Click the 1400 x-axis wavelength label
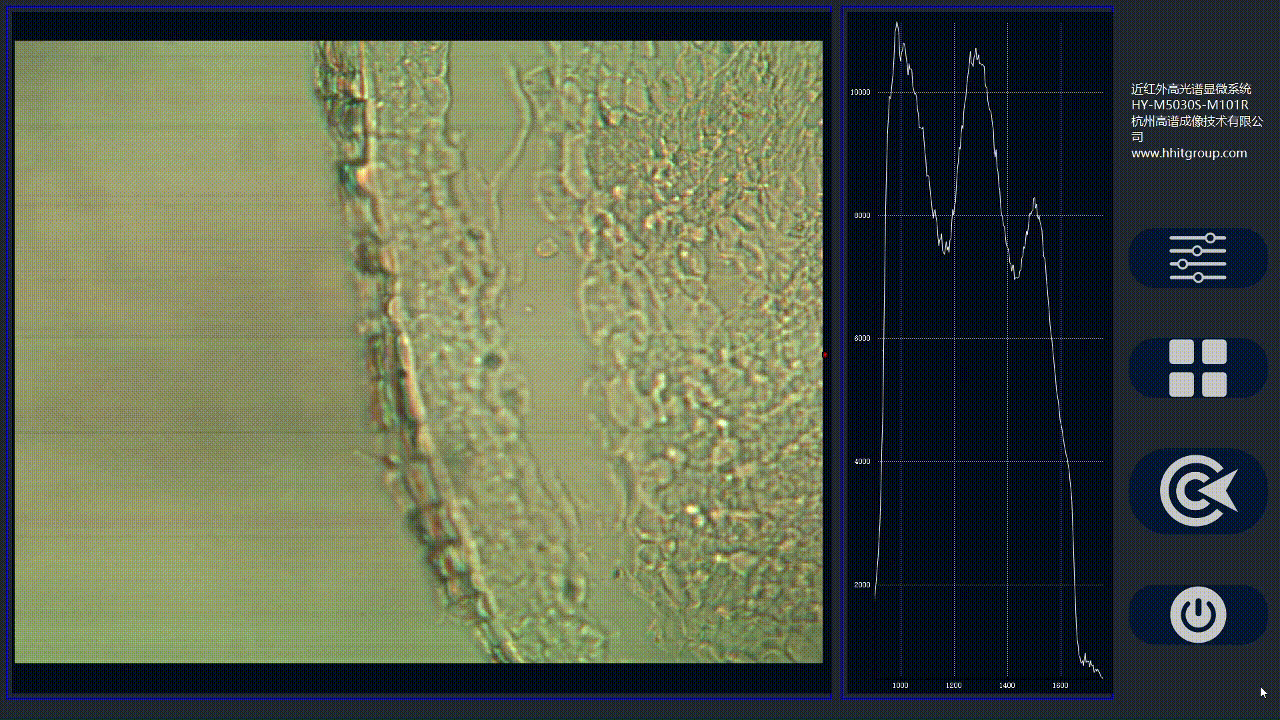This screenshot has height=720, width=1280. click(x=1007, y=686)
